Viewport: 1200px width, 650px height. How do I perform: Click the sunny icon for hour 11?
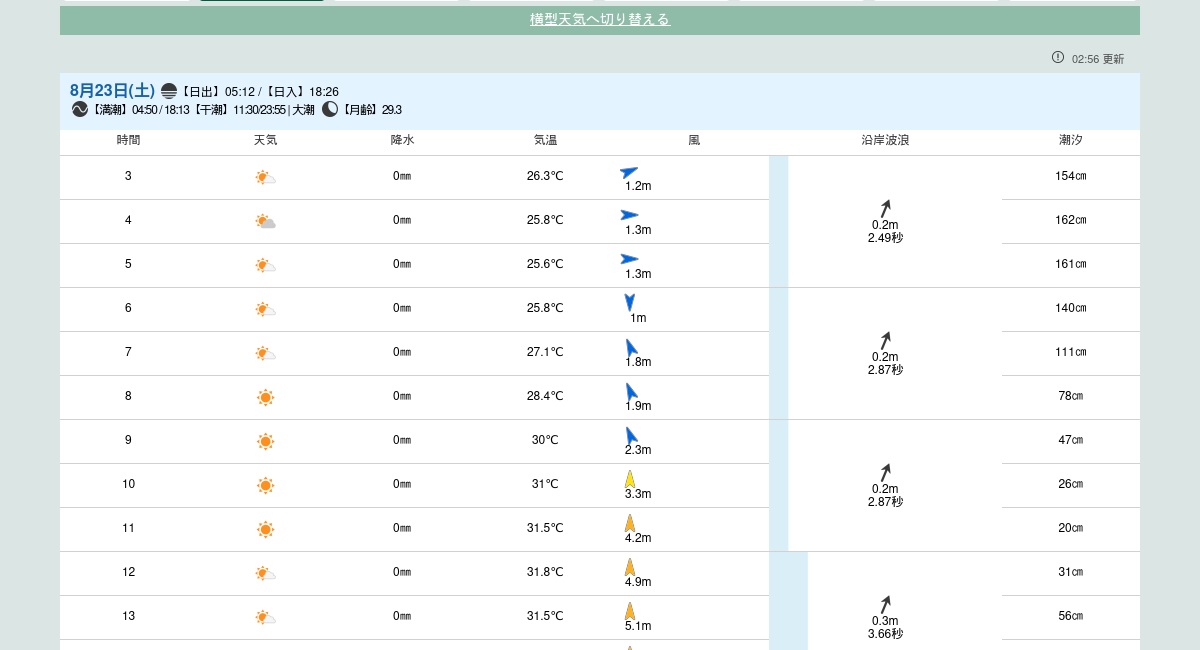tap(265, 530)
